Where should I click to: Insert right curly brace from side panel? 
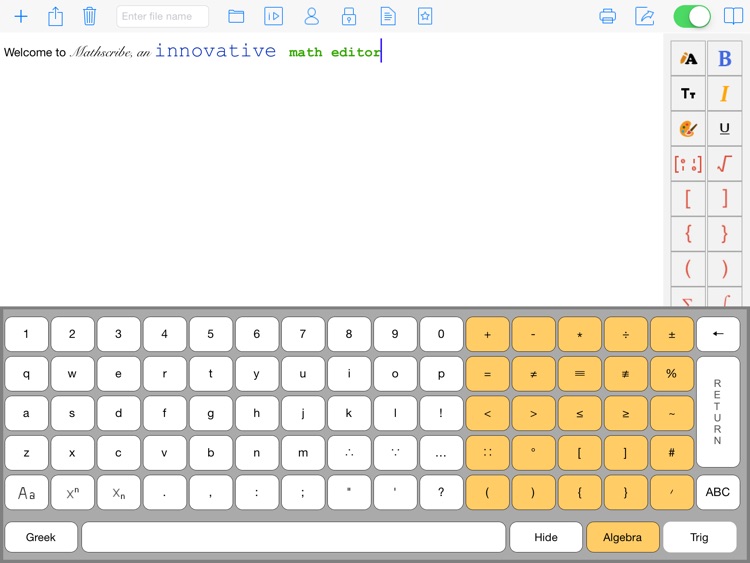tap(725, 234)
